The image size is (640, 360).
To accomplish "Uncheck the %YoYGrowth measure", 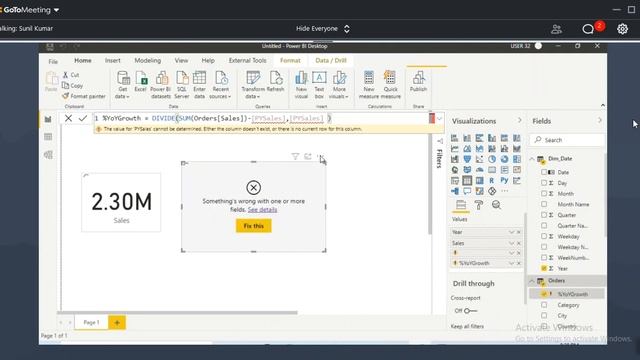I will (x=544, y=294).
